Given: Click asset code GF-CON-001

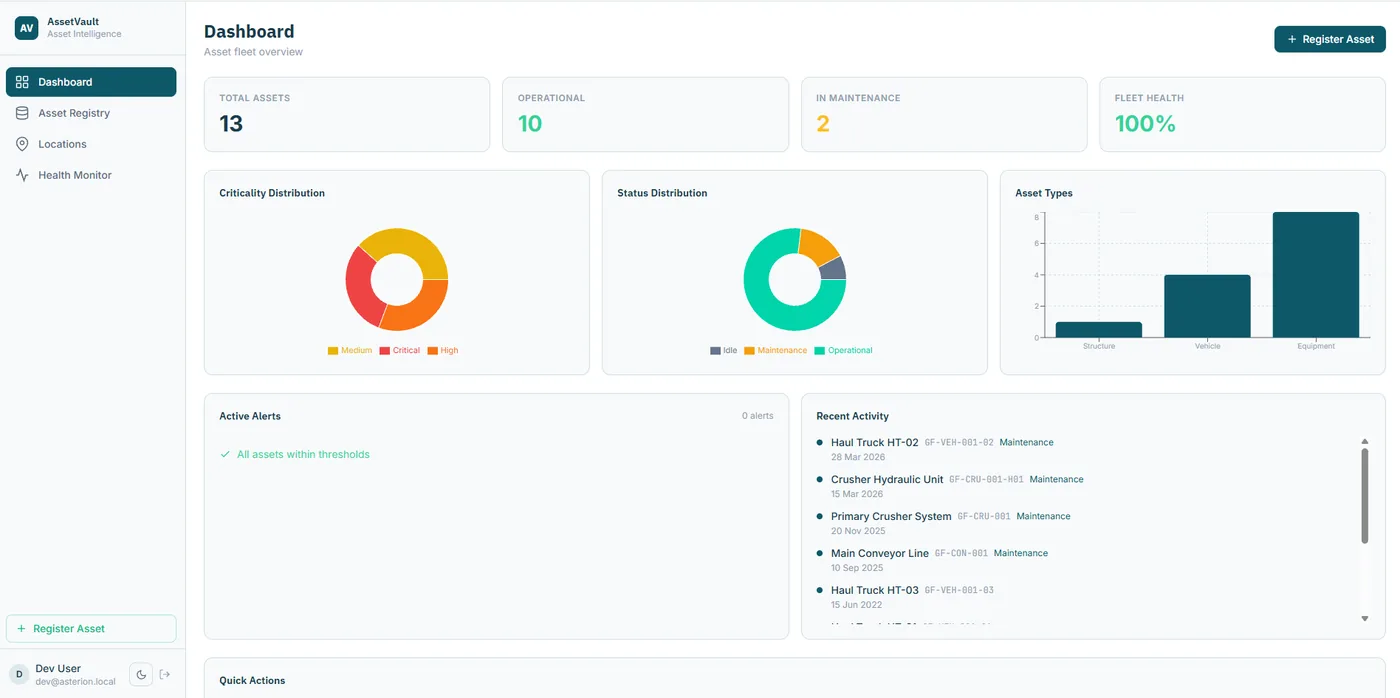Looking at the screenshot, I should point(961,553).
